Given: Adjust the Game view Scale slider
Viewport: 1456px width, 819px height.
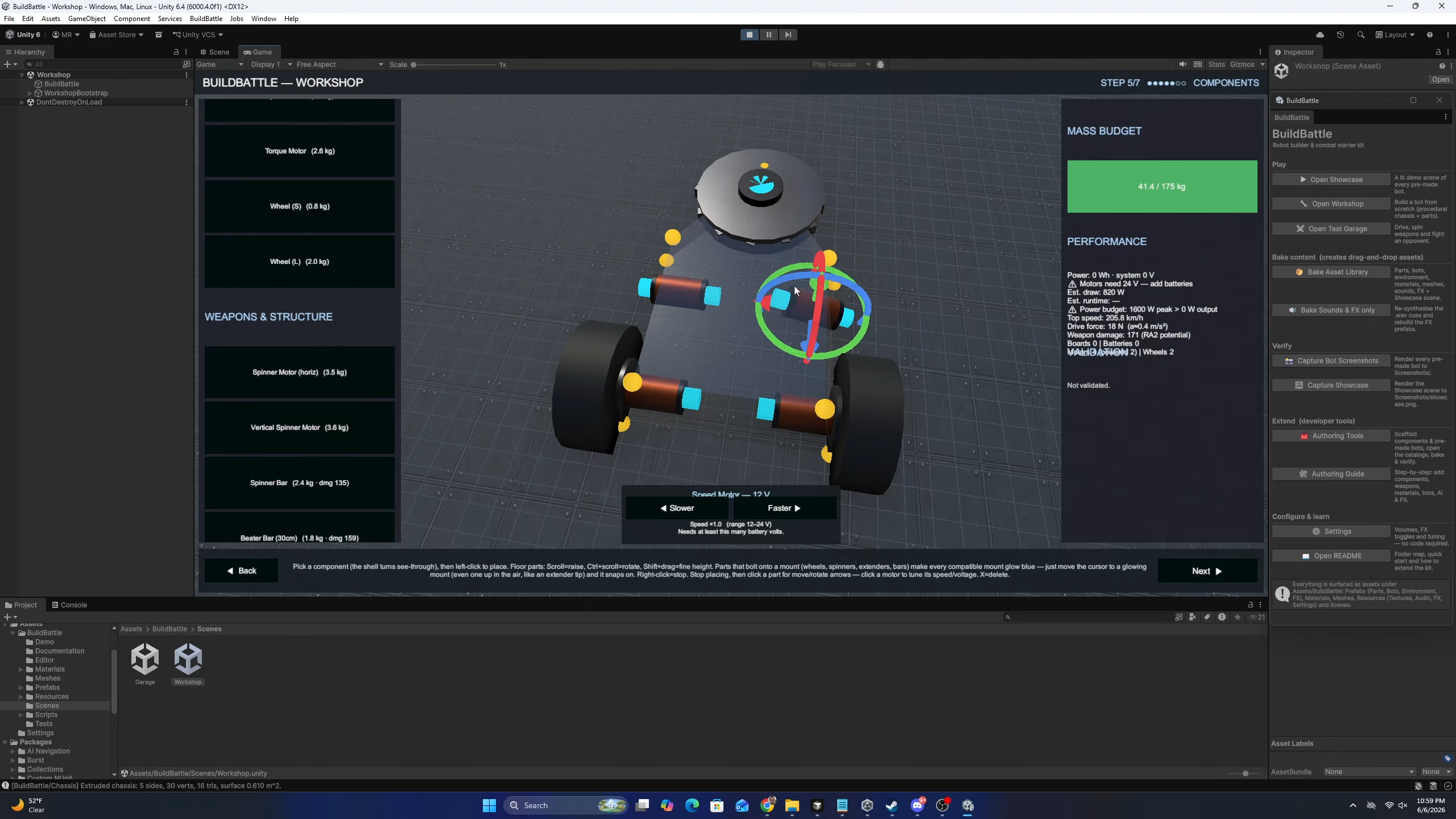Looking at the screenshot, I should click(x=454, y=64).
